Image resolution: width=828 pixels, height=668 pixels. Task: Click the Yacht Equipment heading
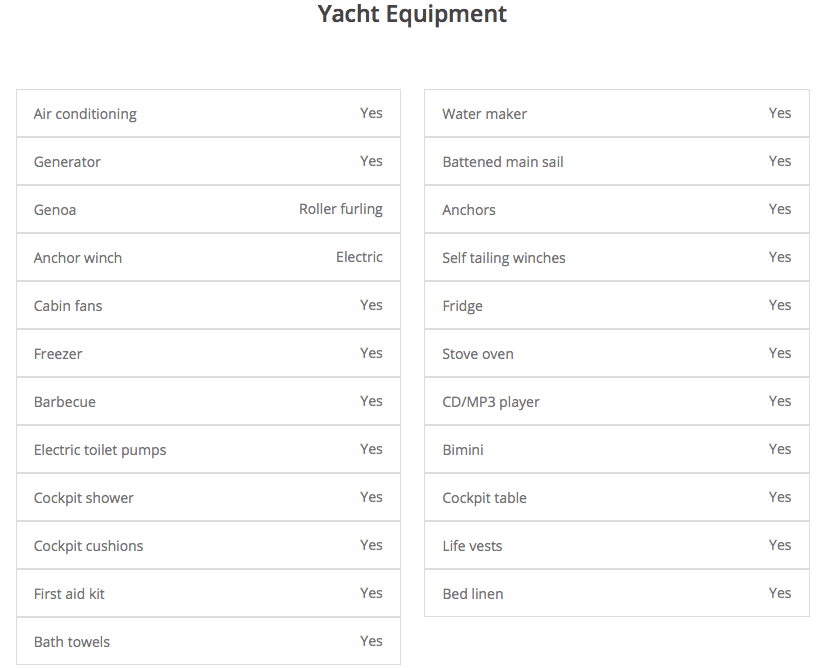click(x=412, y=14)
